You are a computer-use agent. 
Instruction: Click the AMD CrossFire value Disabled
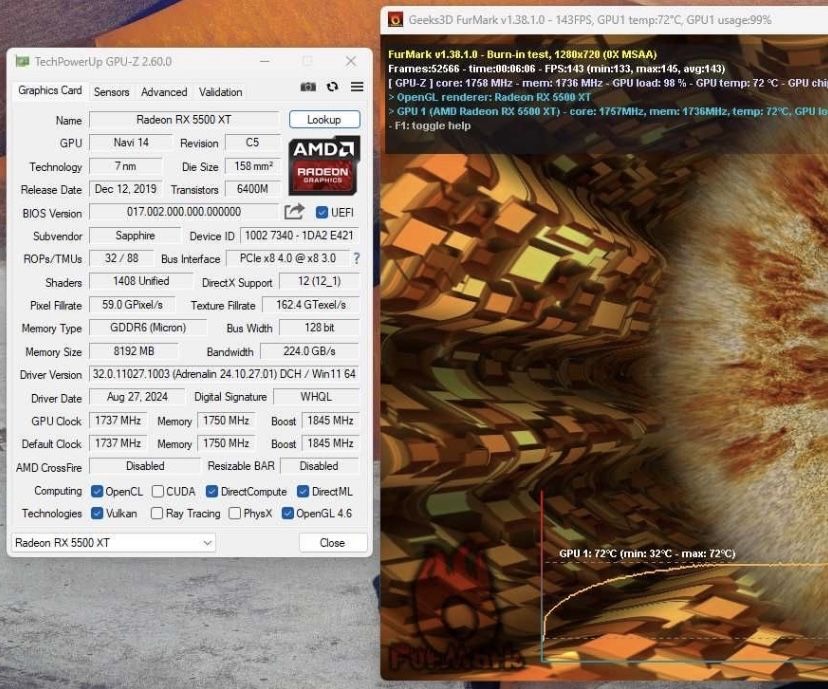tap(145, 466)
